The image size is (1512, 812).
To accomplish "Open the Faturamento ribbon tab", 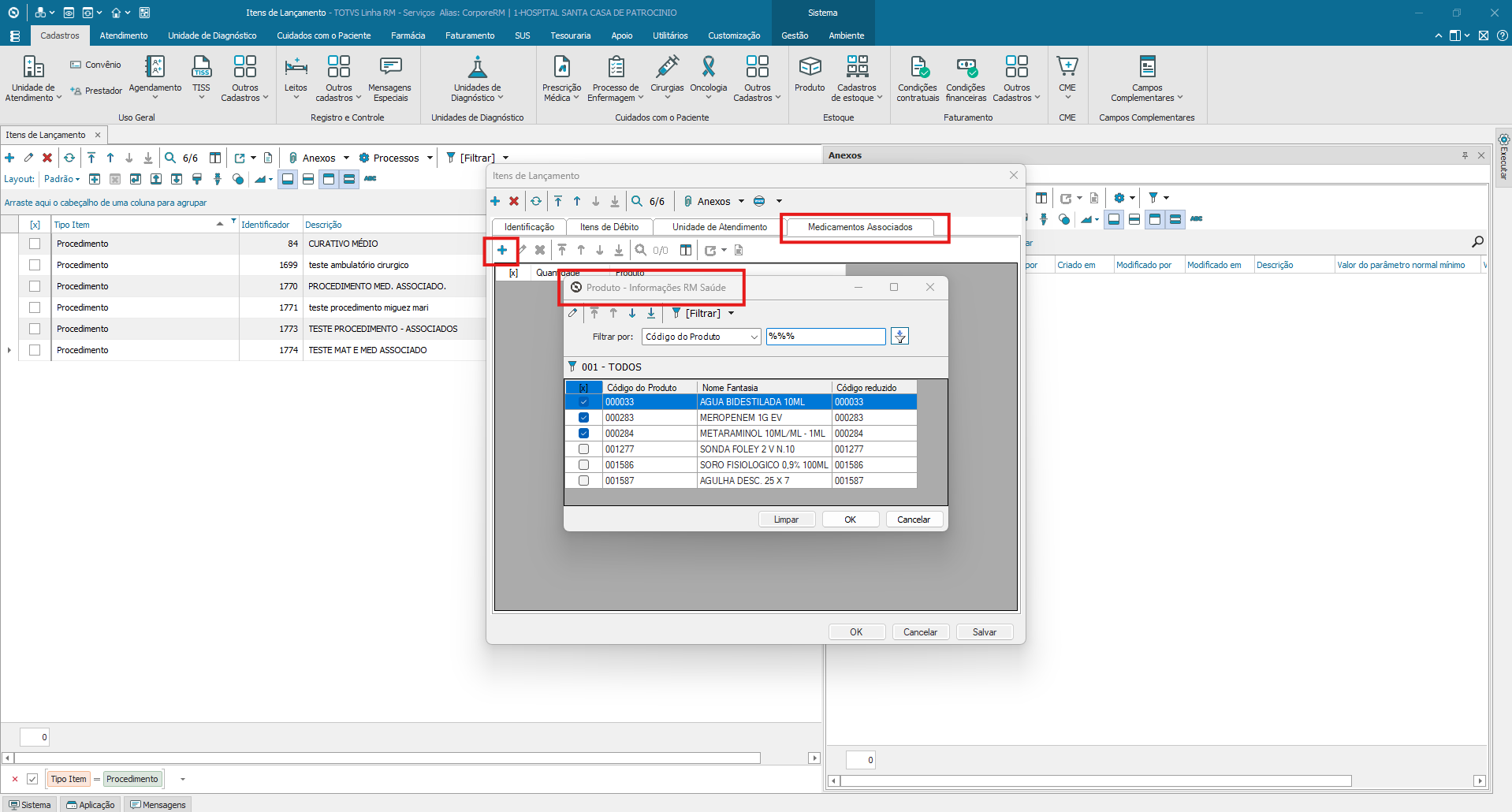I will tap(470, 35).
